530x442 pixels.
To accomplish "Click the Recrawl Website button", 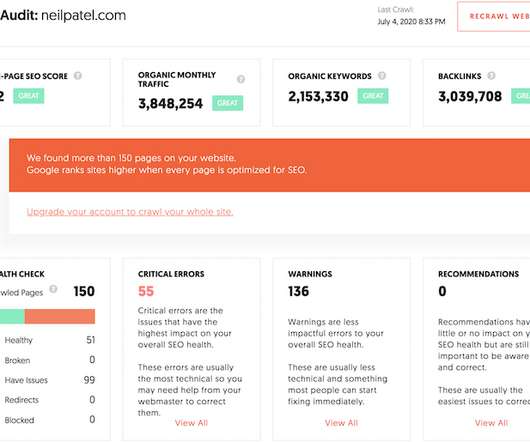I will 494,17.
